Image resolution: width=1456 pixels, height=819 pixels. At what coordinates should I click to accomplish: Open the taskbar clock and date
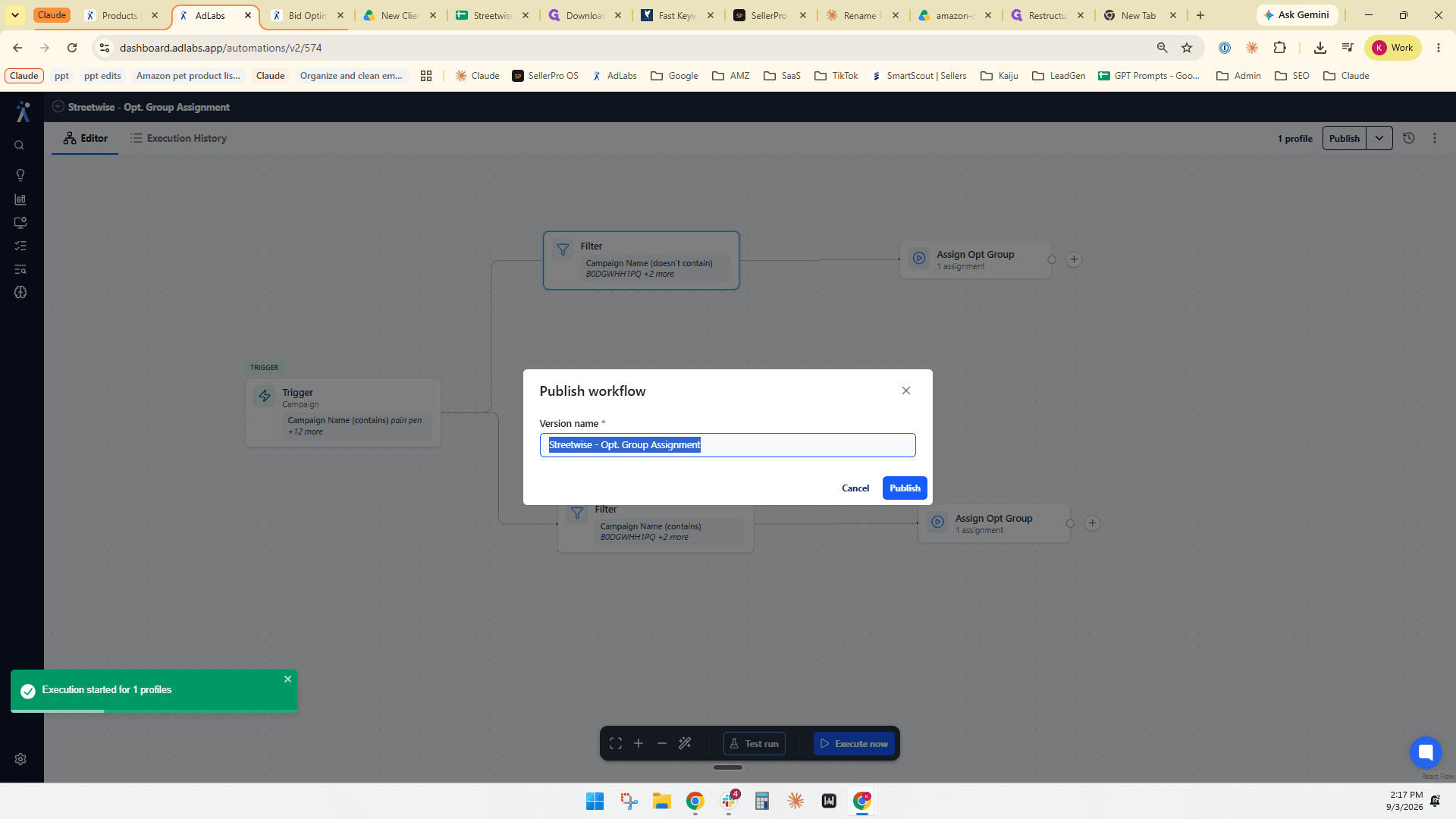(1404, 801)
